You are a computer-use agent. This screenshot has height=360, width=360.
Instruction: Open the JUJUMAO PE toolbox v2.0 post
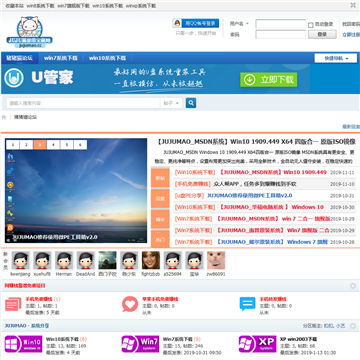[250, 195]
